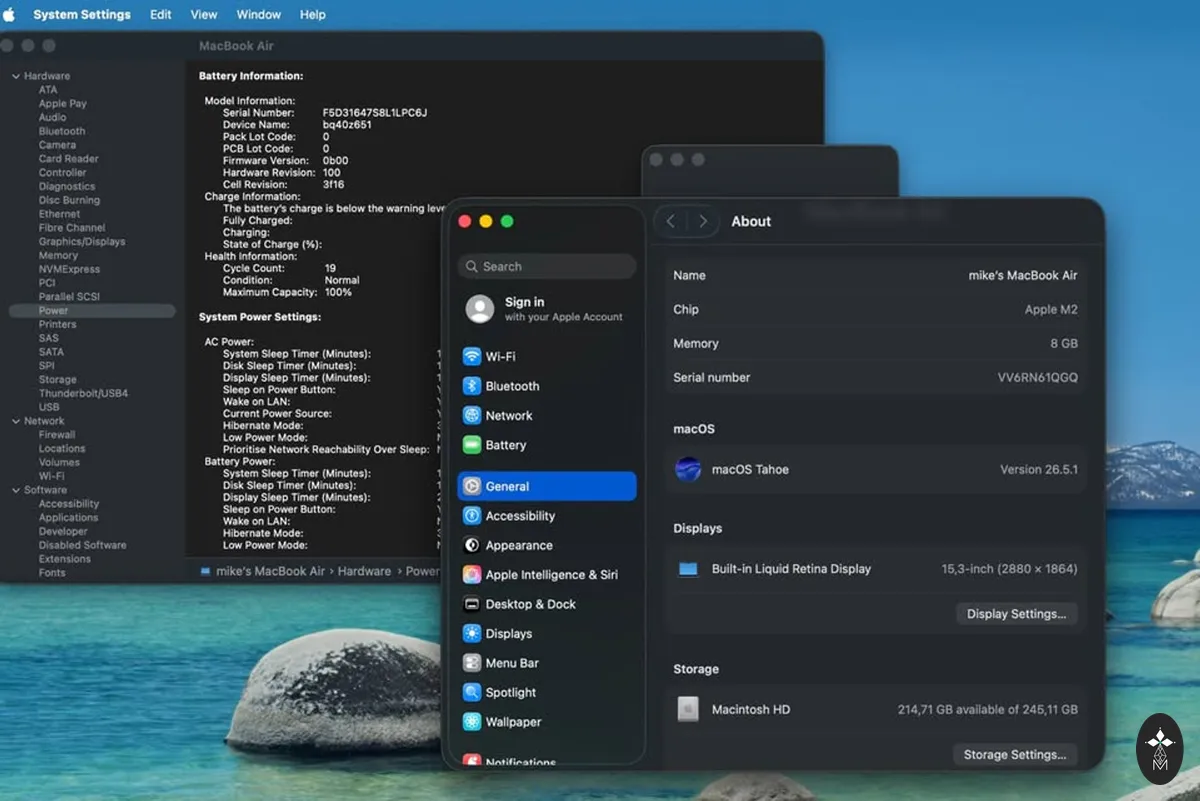
Task: Click the Card Reader entry in hardware list
Action: point(68,159)
